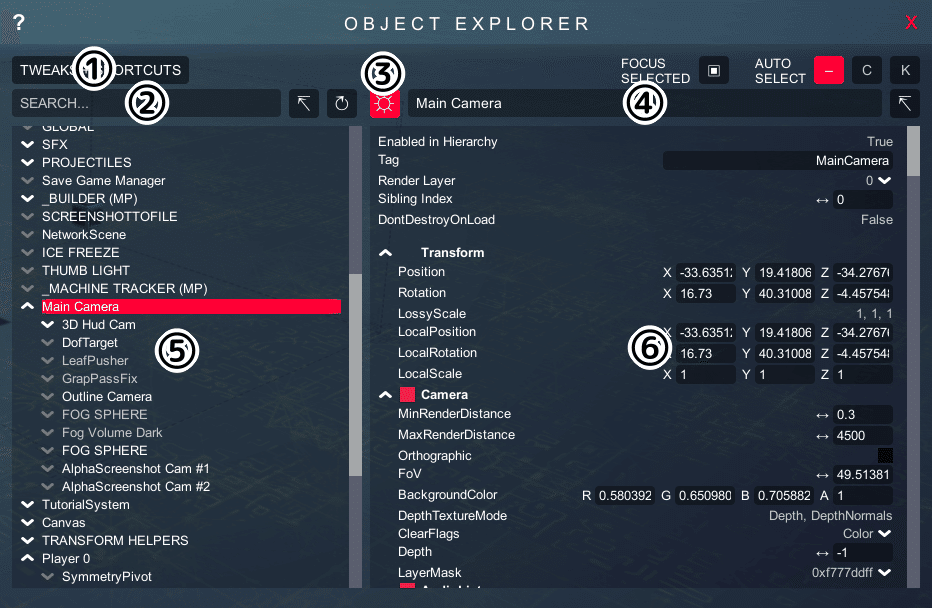Viewport: 932px width, 608px height.
Task: Toggle the red Camera component enable box
Action: point(407,395)
